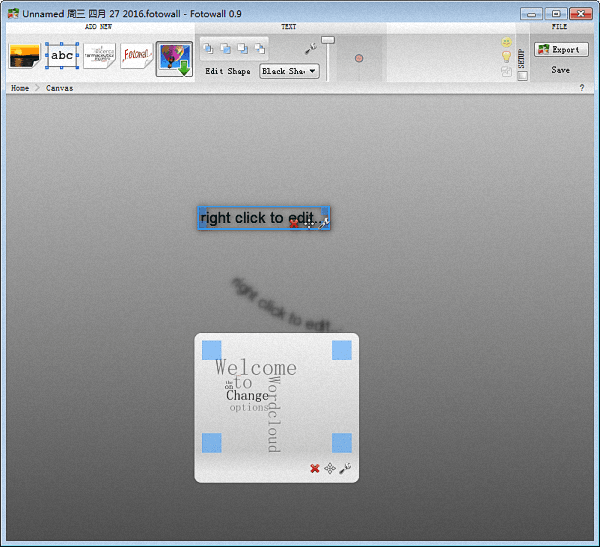
Task: Click the add picture icon in toolbar
Action: click(x=24, y=56)
